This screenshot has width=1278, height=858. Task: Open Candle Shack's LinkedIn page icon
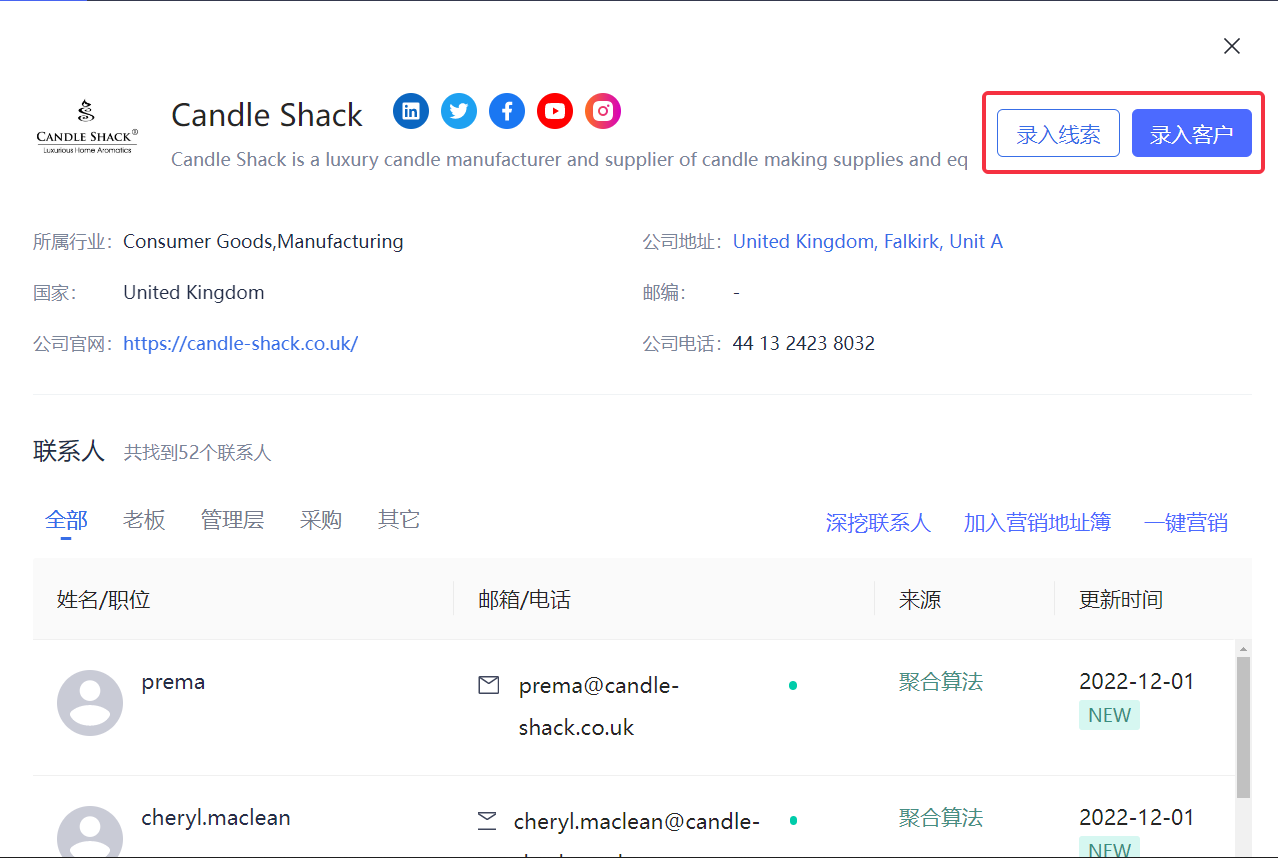pos(411,111)
